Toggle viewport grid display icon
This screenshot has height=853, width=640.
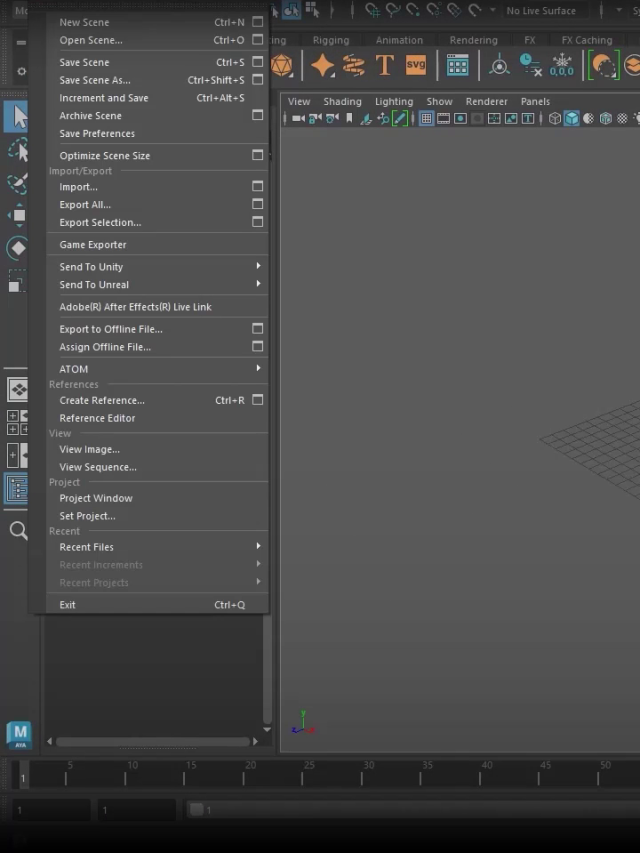(x=426, y=119)
